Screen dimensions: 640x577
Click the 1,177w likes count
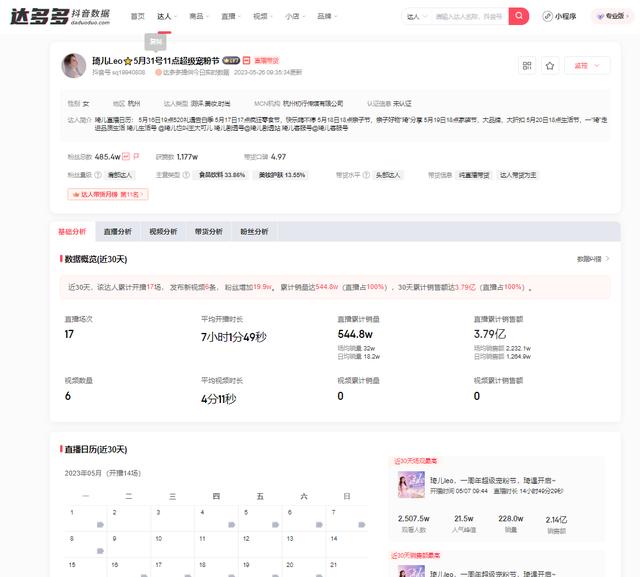pyautogui.click(x=187, y=157)
